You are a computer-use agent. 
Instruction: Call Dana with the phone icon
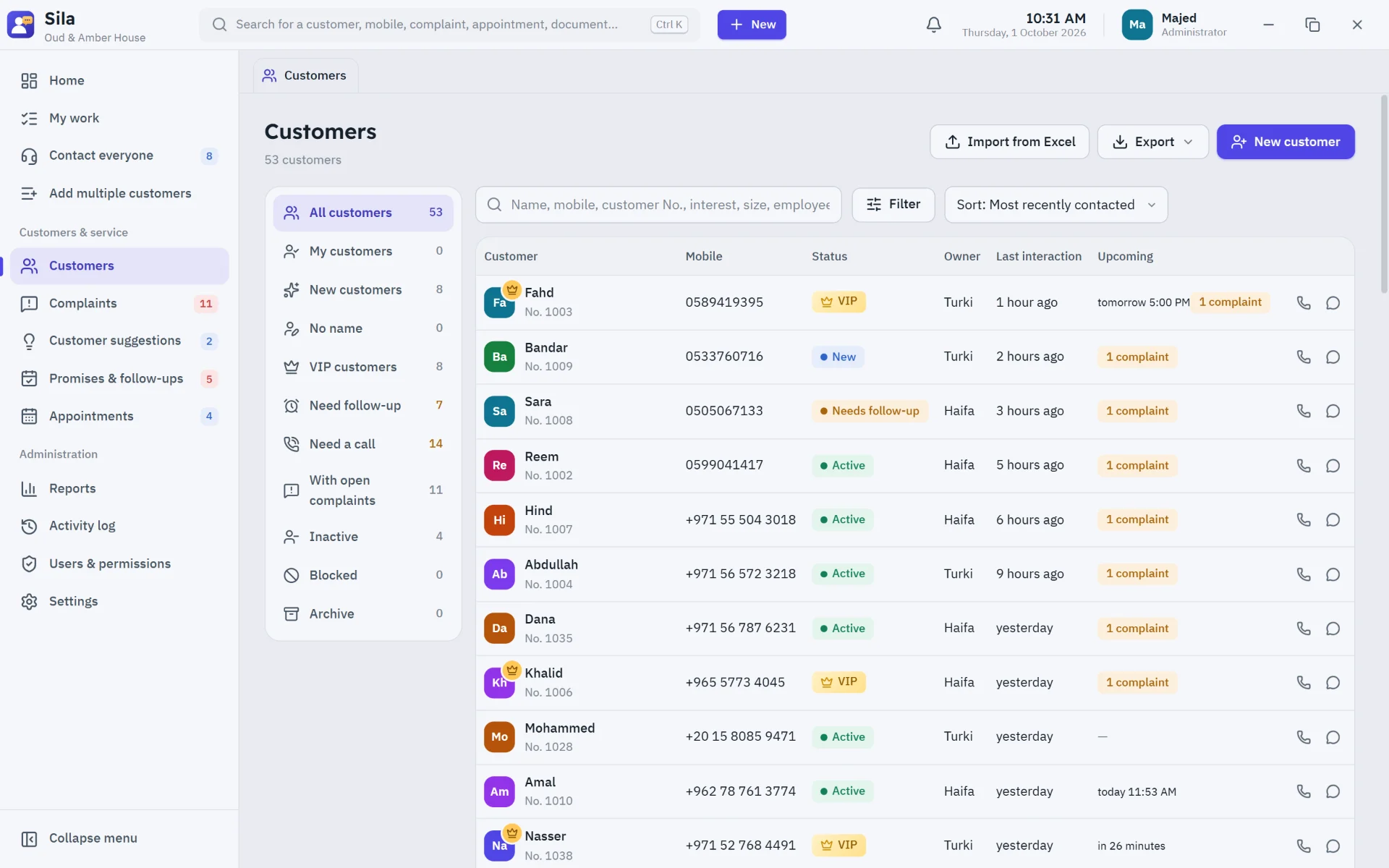click(x=1303, y=628)
